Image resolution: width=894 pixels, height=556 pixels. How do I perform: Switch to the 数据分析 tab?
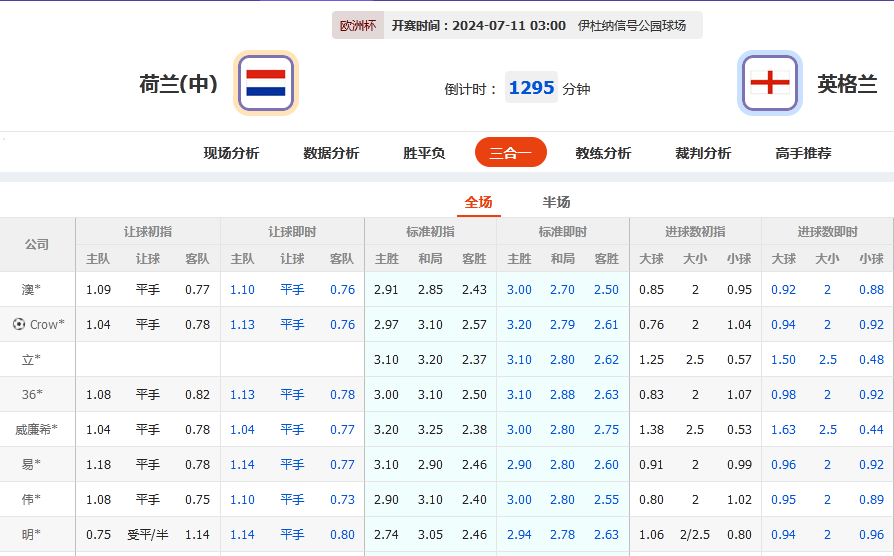pos(331,153)
